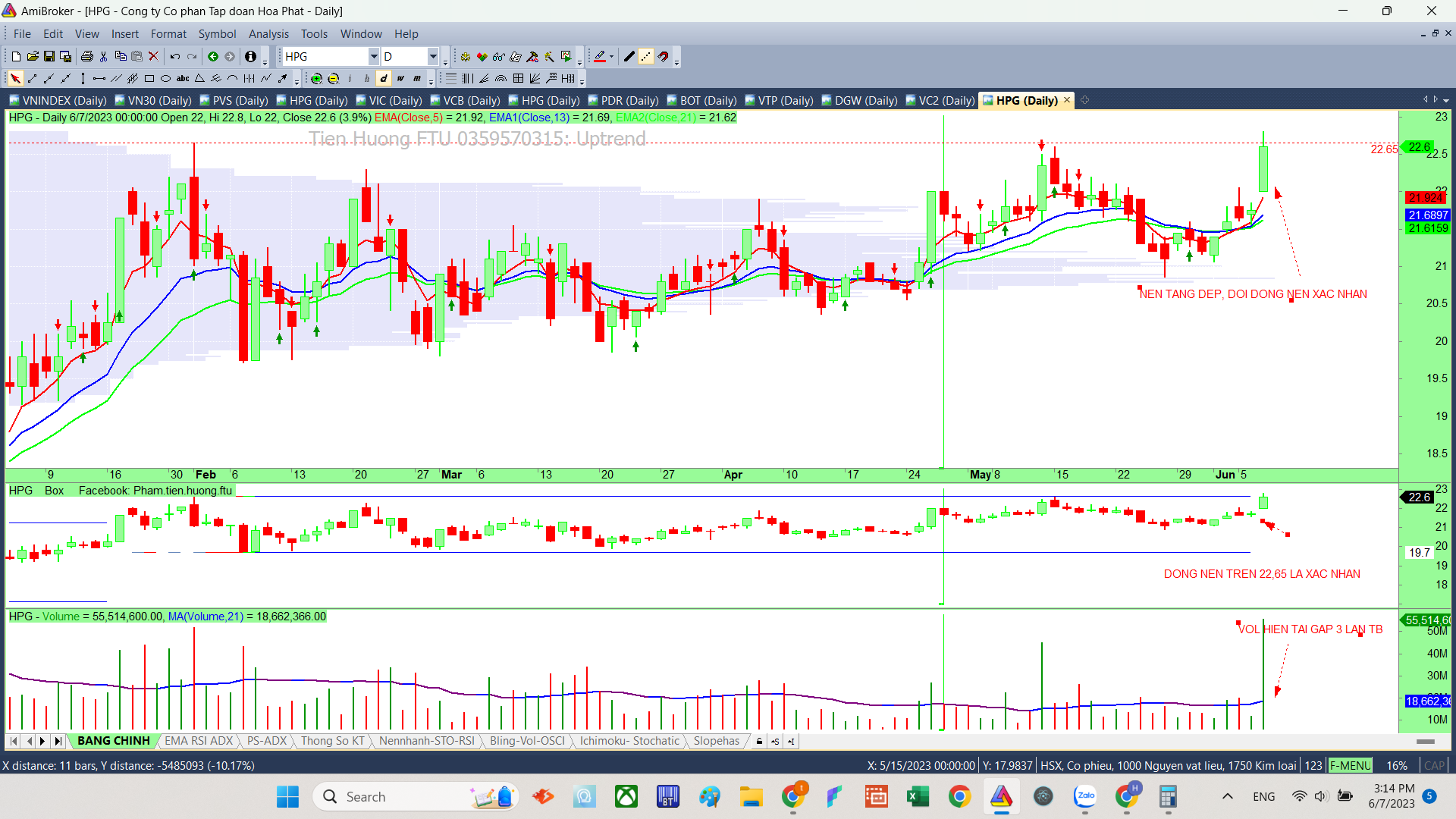Image resolution: width=1456 pixels, height=819 pixels.
Task: Select the ellipse drawing tool
Action: pyautogui.click(x=165, y=78)
